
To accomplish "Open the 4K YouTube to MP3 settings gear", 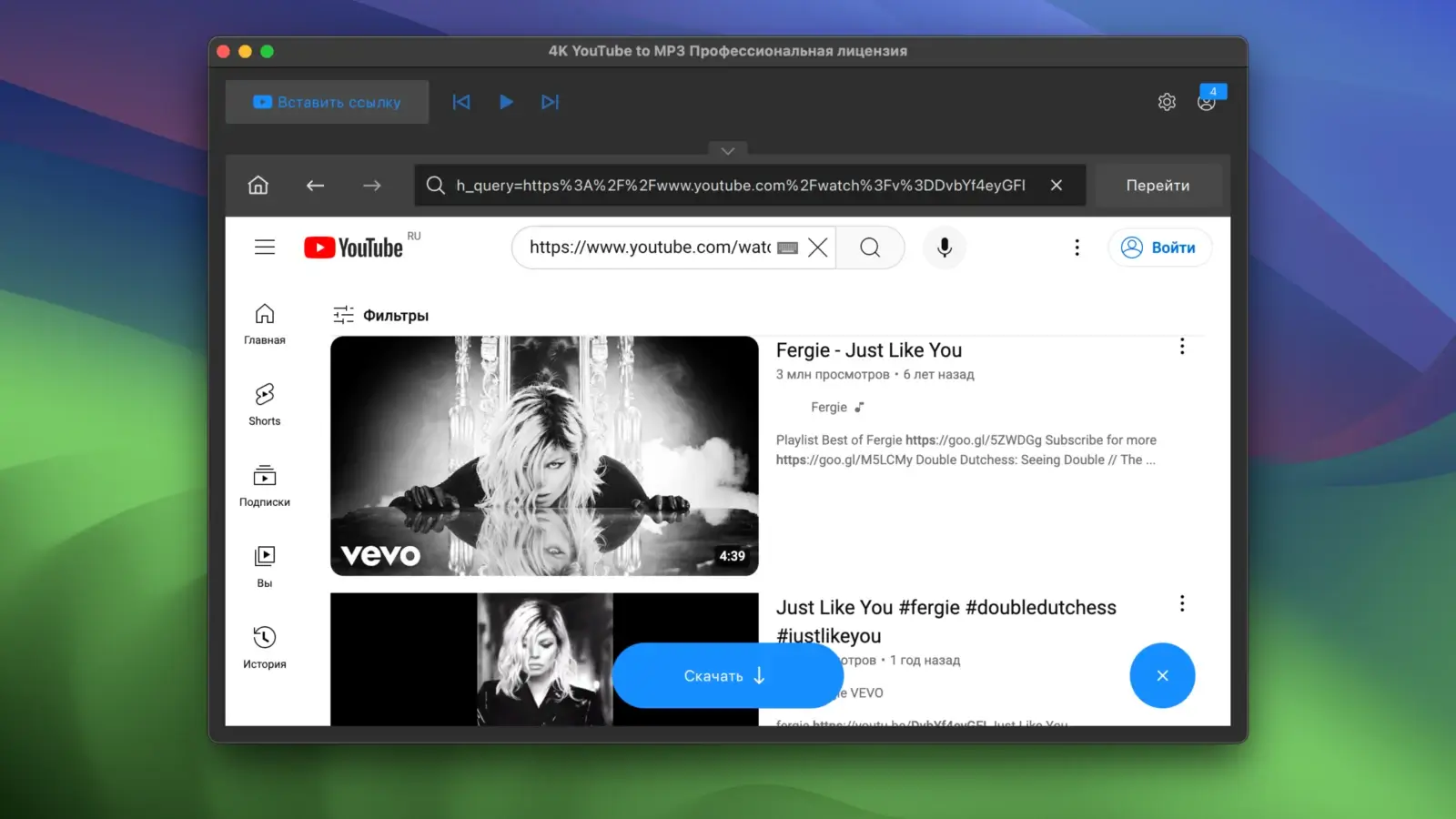I will 1167,101.
